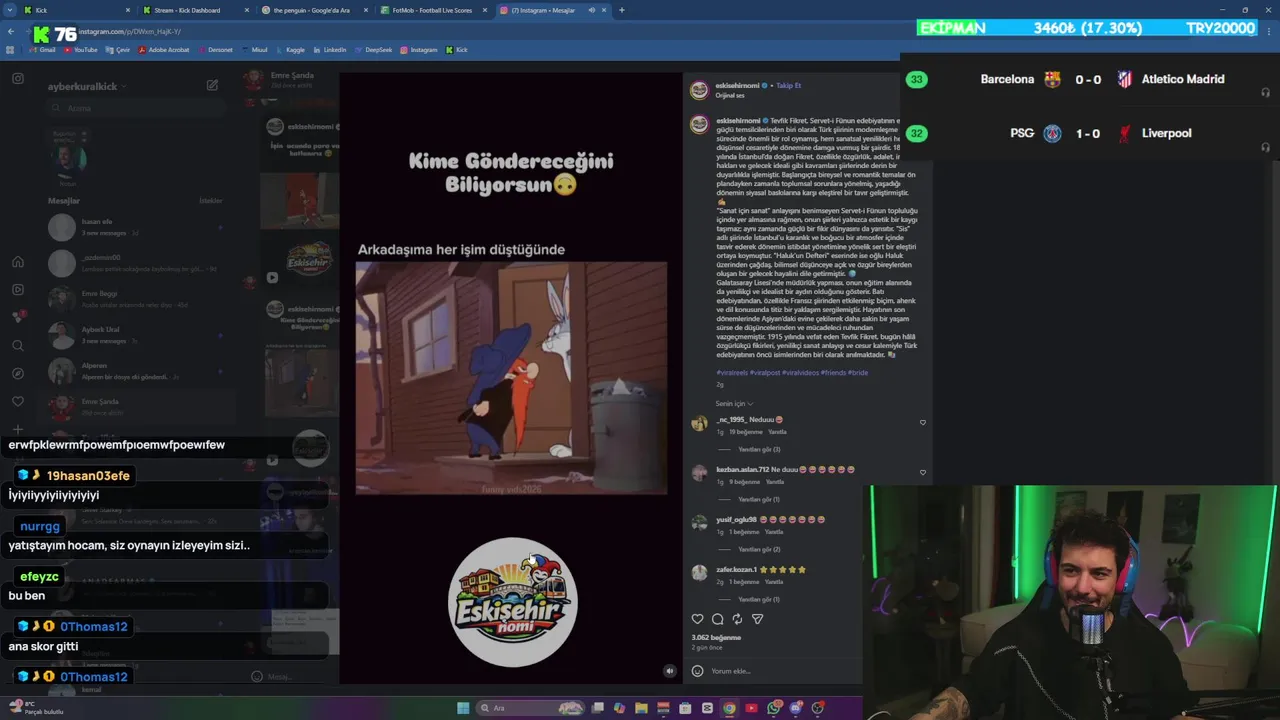
Task: Switch to FotMob Football Live Scores tab
Action: point(435,10)
